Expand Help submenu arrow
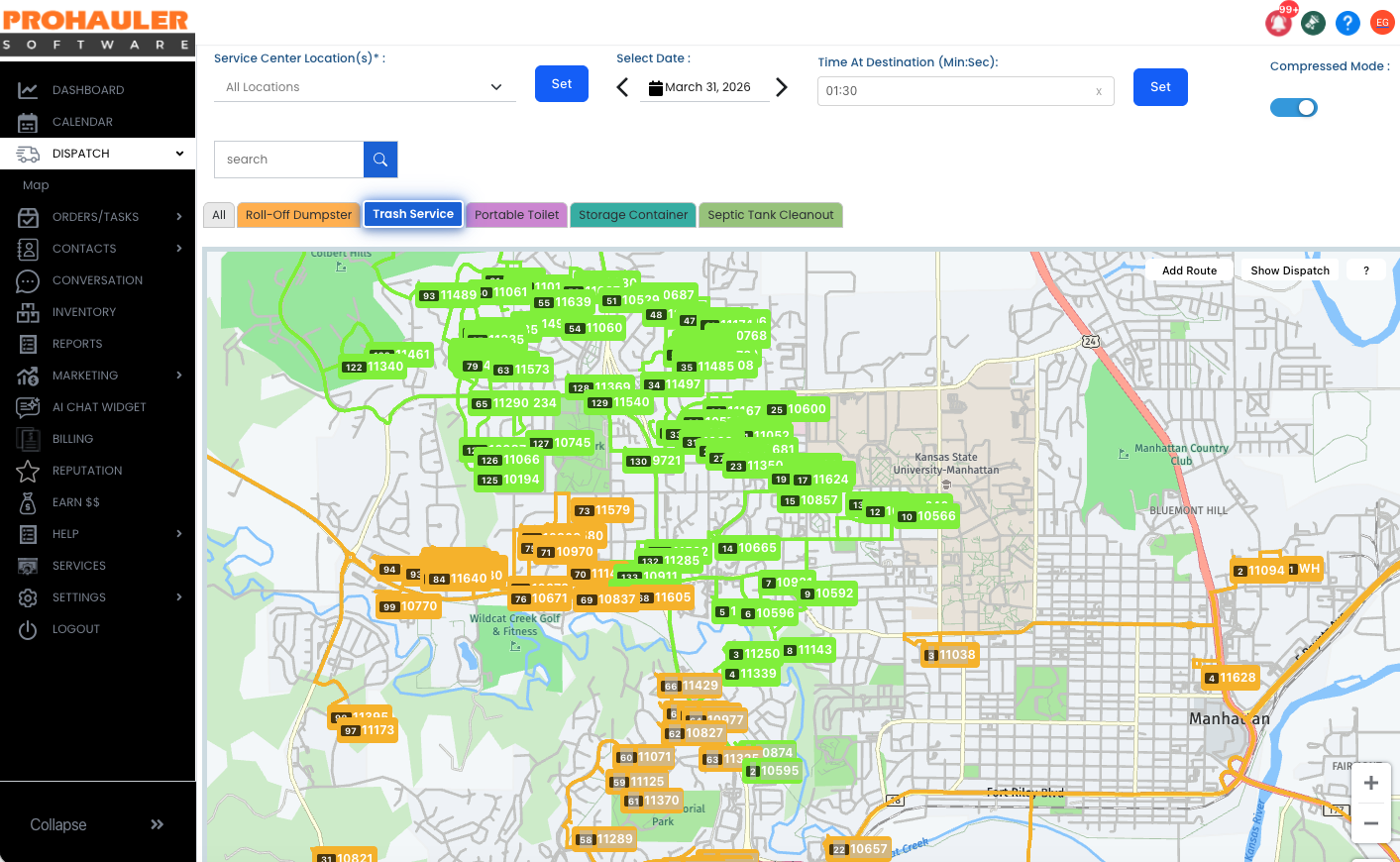The width and height of the screenshot is (1400, 862). coord(179,534)
